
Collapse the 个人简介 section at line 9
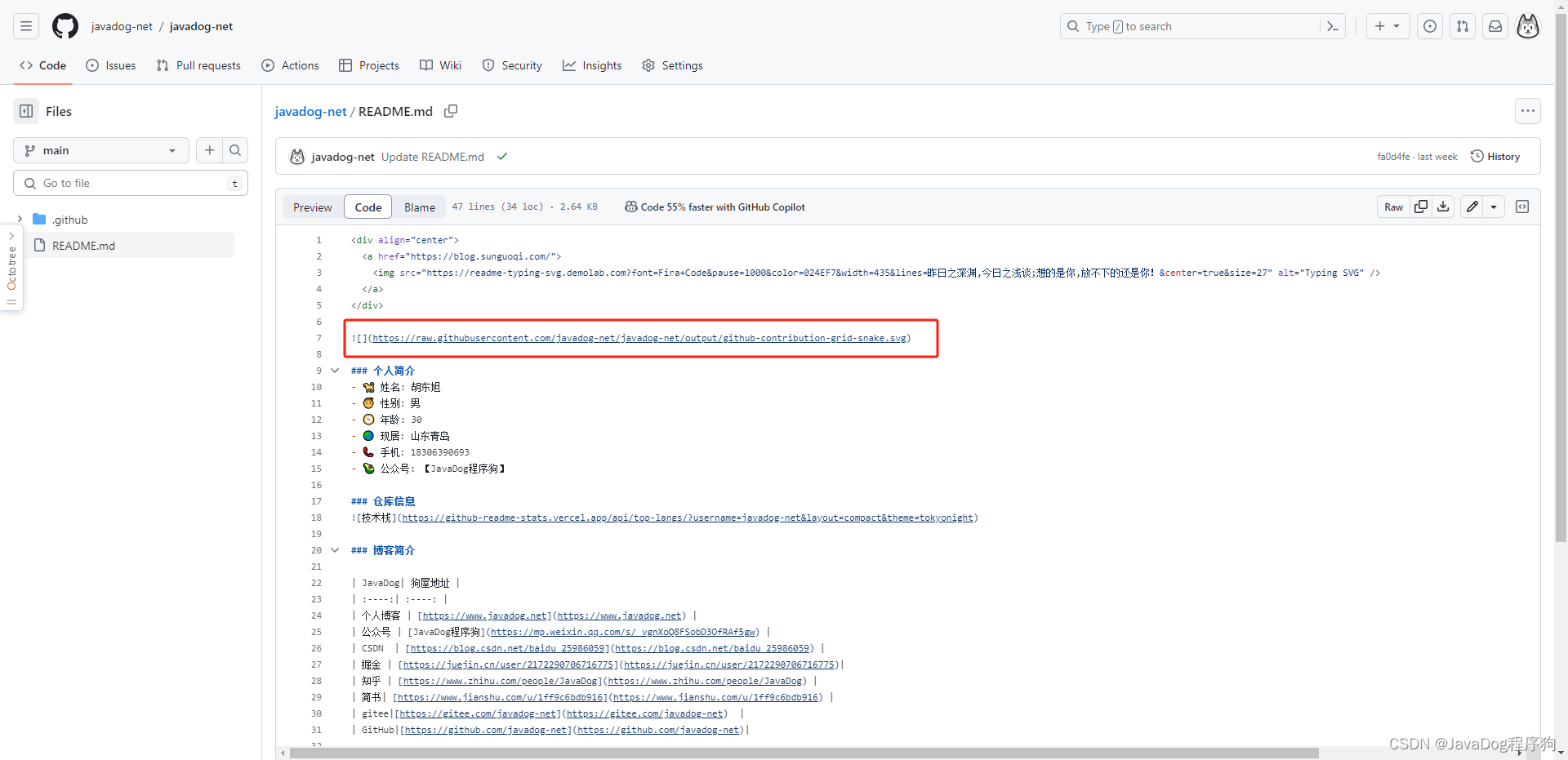click(335, 370)
